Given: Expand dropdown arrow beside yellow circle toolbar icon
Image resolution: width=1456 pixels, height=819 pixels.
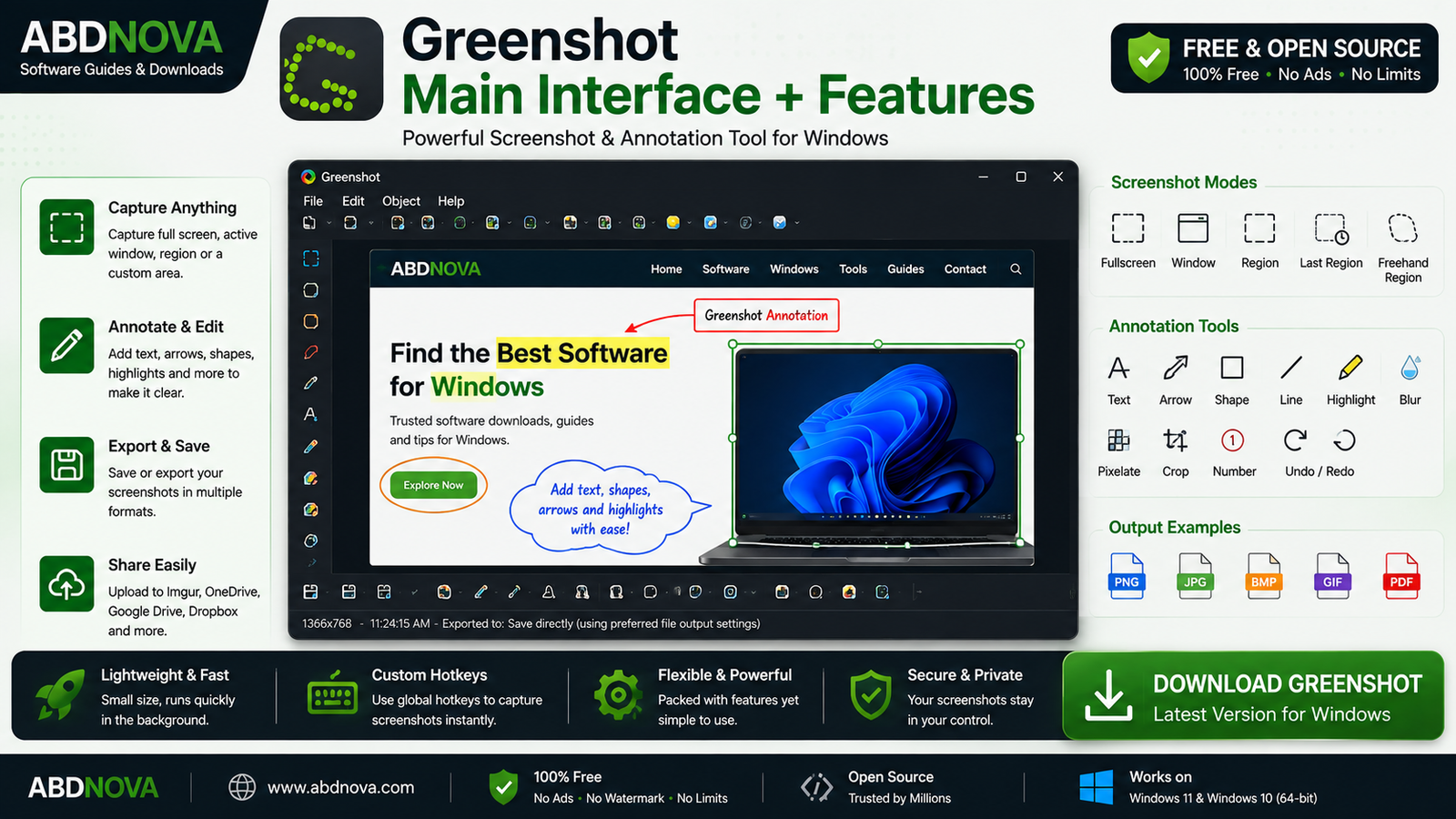Looking at the screenshot, I should (x=690, y=223).
